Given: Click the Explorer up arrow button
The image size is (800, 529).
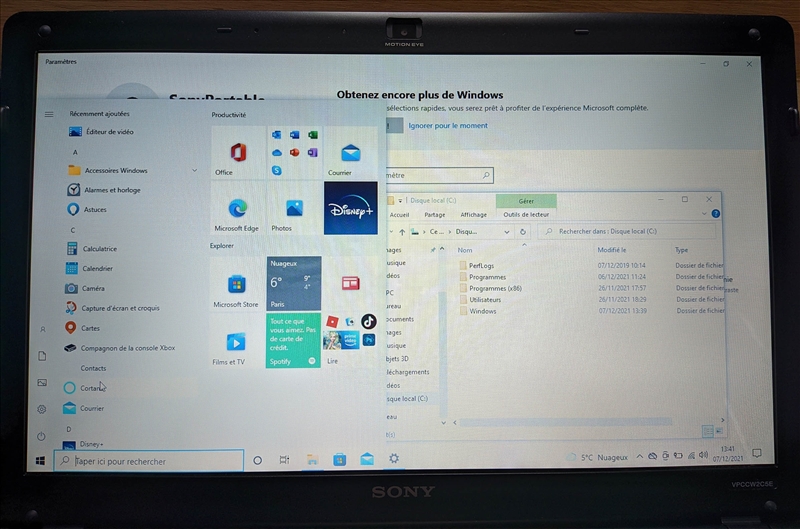Looking at the screenshot, I should pyautogui.click(x=402, y=232).
